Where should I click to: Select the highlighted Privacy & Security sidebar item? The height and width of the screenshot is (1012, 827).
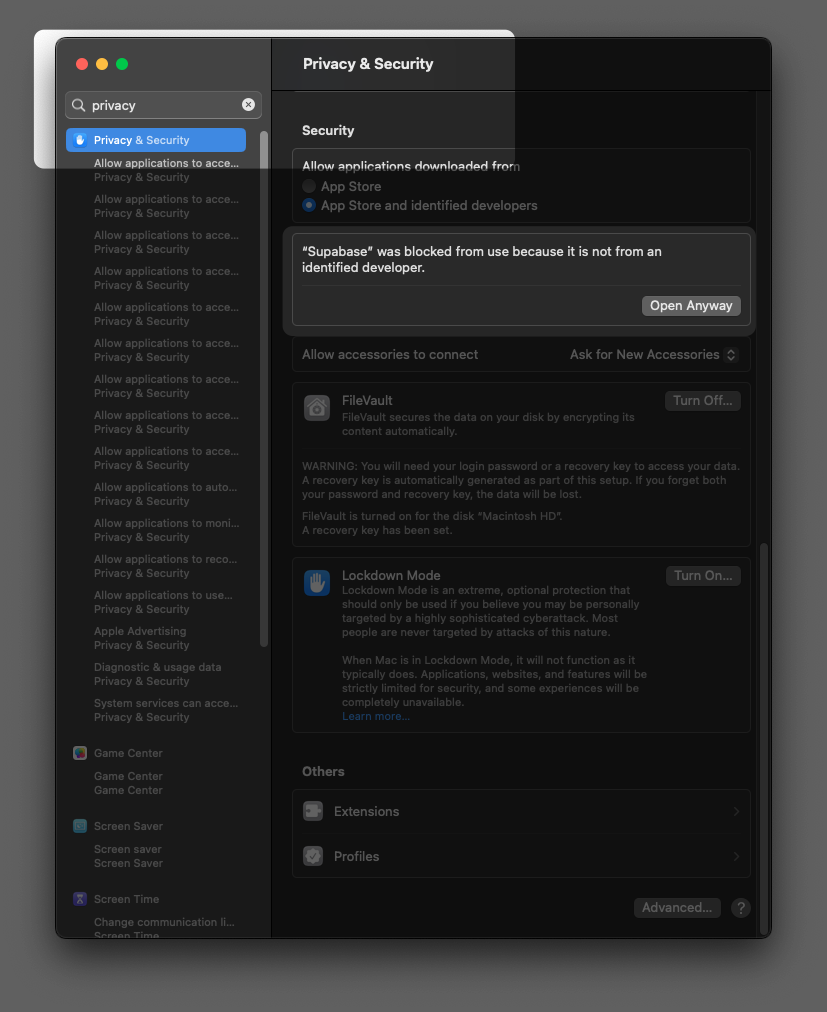[156, 140]
